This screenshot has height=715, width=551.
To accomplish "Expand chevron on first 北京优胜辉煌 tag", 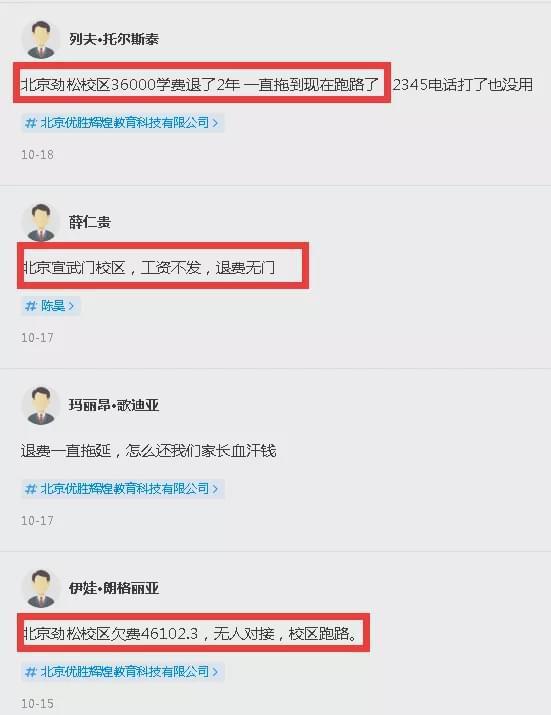I will point(215,123).
